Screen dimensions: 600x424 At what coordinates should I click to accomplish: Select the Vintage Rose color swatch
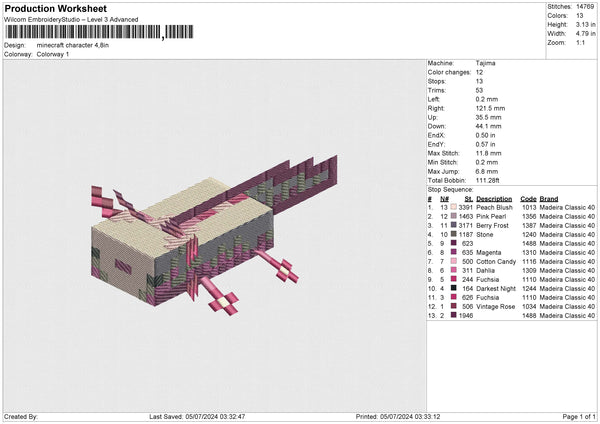pyautogui.click(x=453, y=306)
